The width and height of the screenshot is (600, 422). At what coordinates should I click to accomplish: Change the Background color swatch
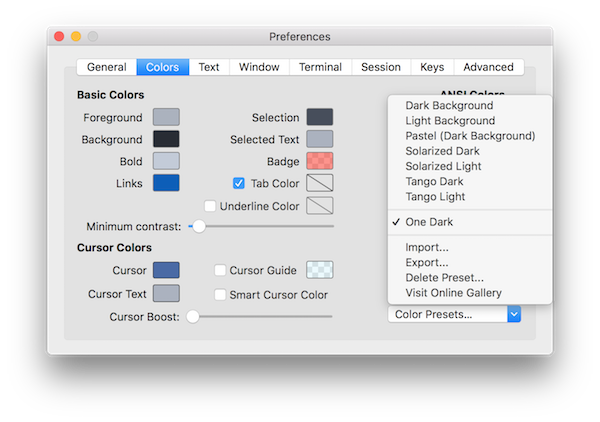(x=166, y=139)
